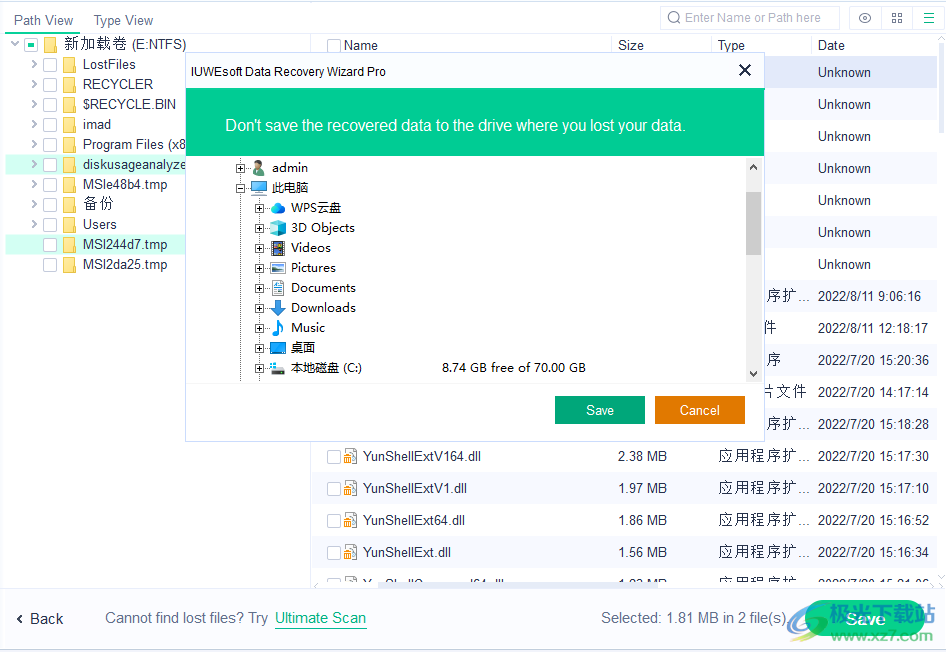Click the LostFiles folder icon
This screenshot has height=652, width=946.
click(70, 65)
